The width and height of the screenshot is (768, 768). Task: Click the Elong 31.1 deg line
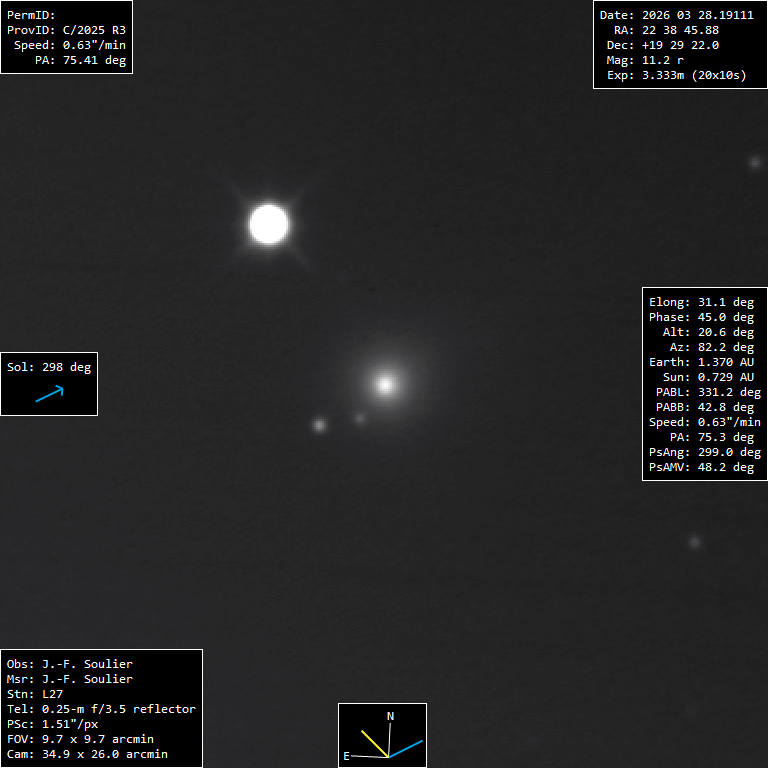point(701,302)
